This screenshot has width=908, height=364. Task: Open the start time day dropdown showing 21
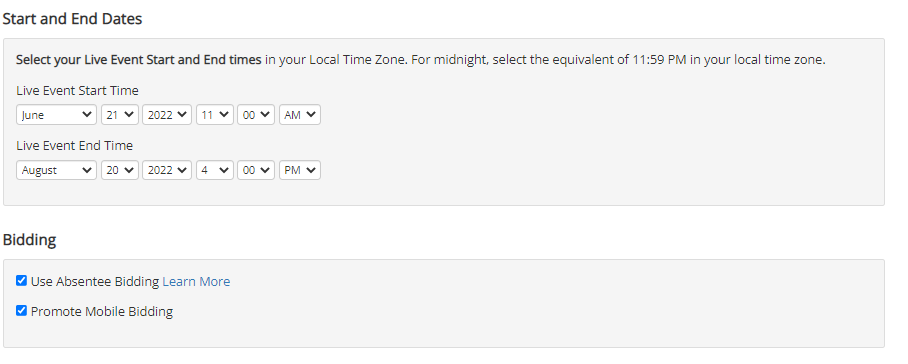[x=120, y=115]
